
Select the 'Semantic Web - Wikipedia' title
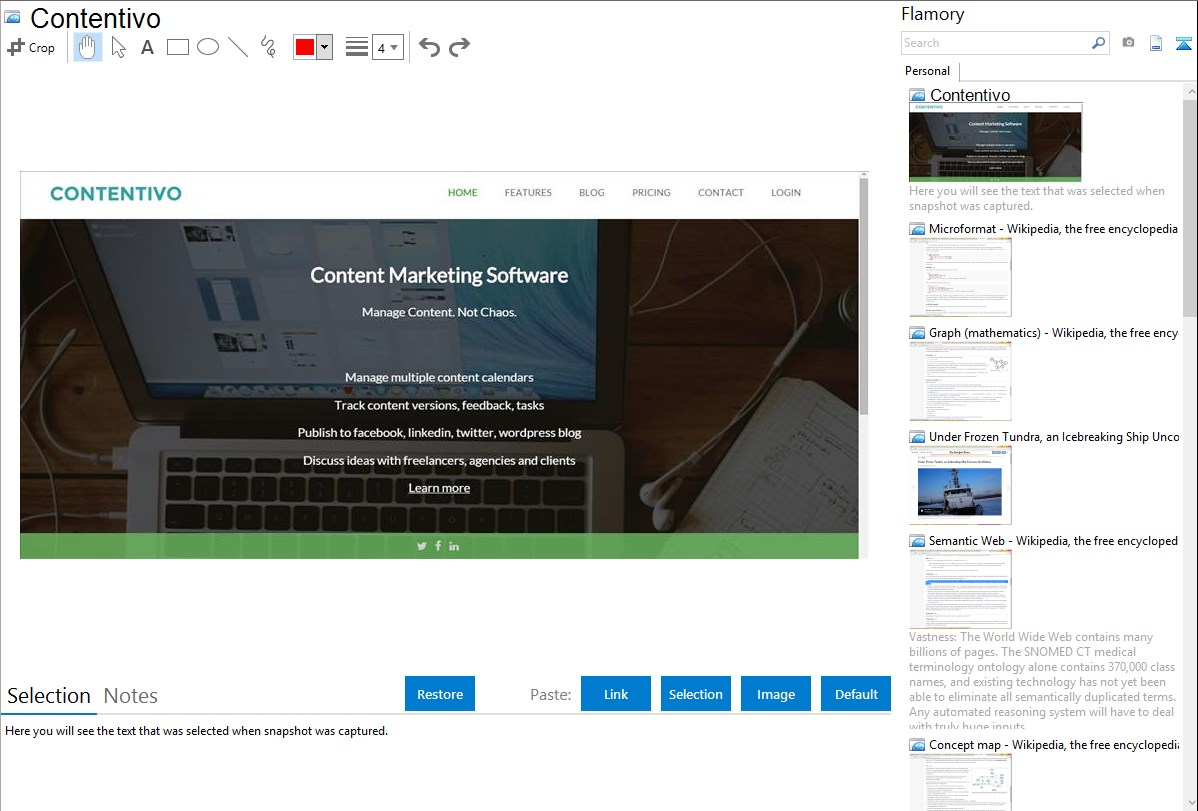[1053, 540]
